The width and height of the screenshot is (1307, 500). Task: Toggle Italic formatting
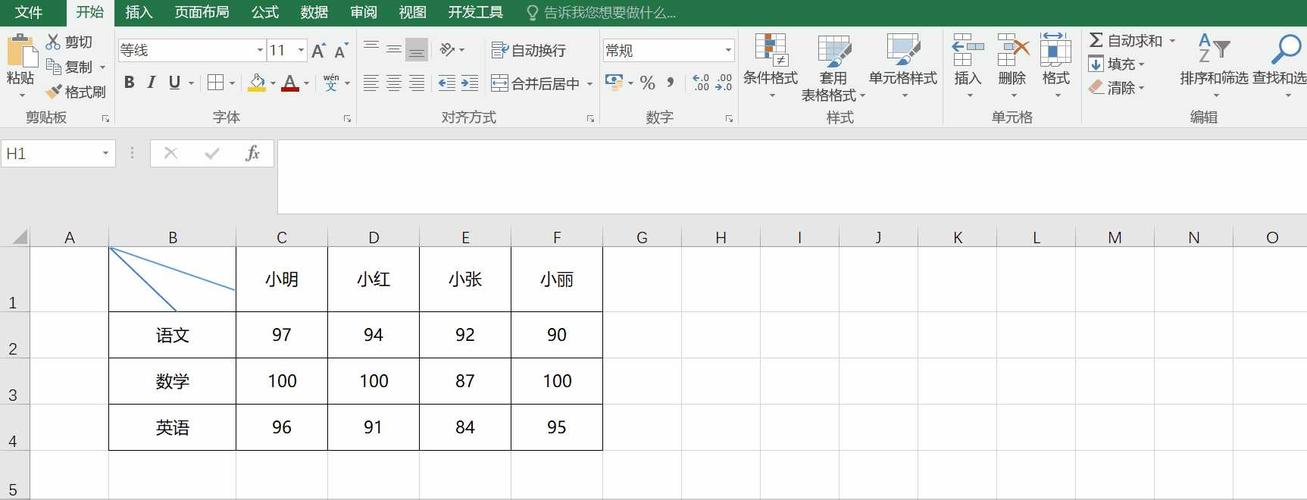(152, 83)
